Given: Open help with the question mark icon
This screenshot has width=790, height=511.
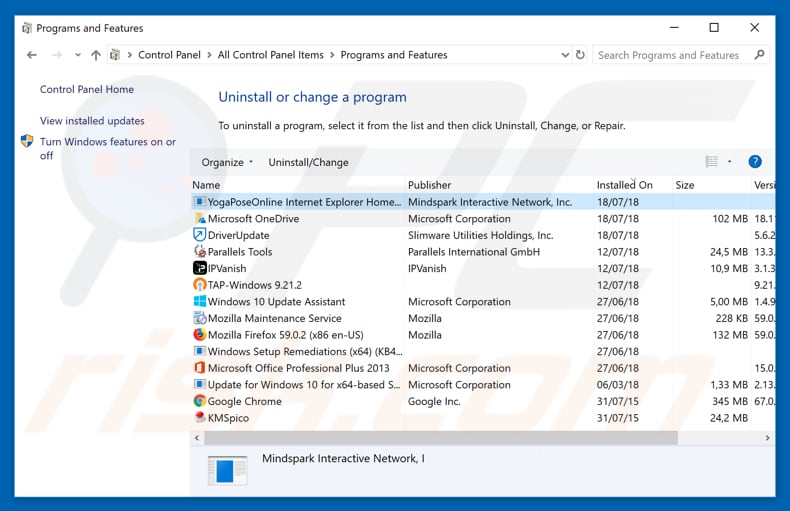Looking at the screenshot, I should 755,162.
